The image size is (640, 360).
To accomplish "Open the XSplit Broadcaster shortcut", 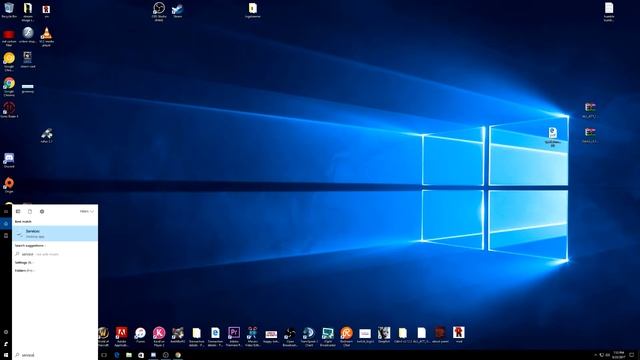I will [x=328, y=336].
